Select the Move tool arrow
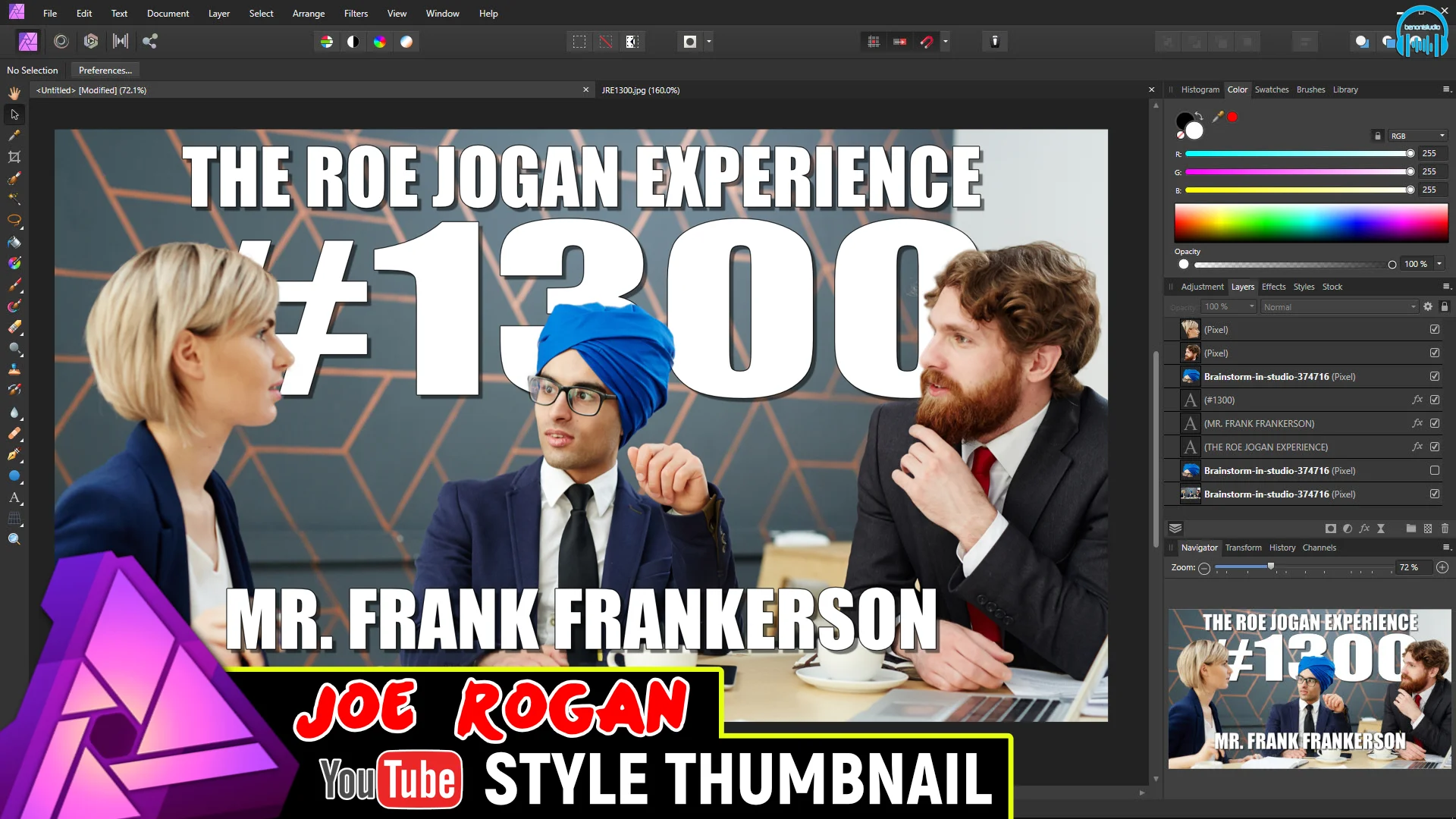 pyautogui.click(x=14, y=115)
